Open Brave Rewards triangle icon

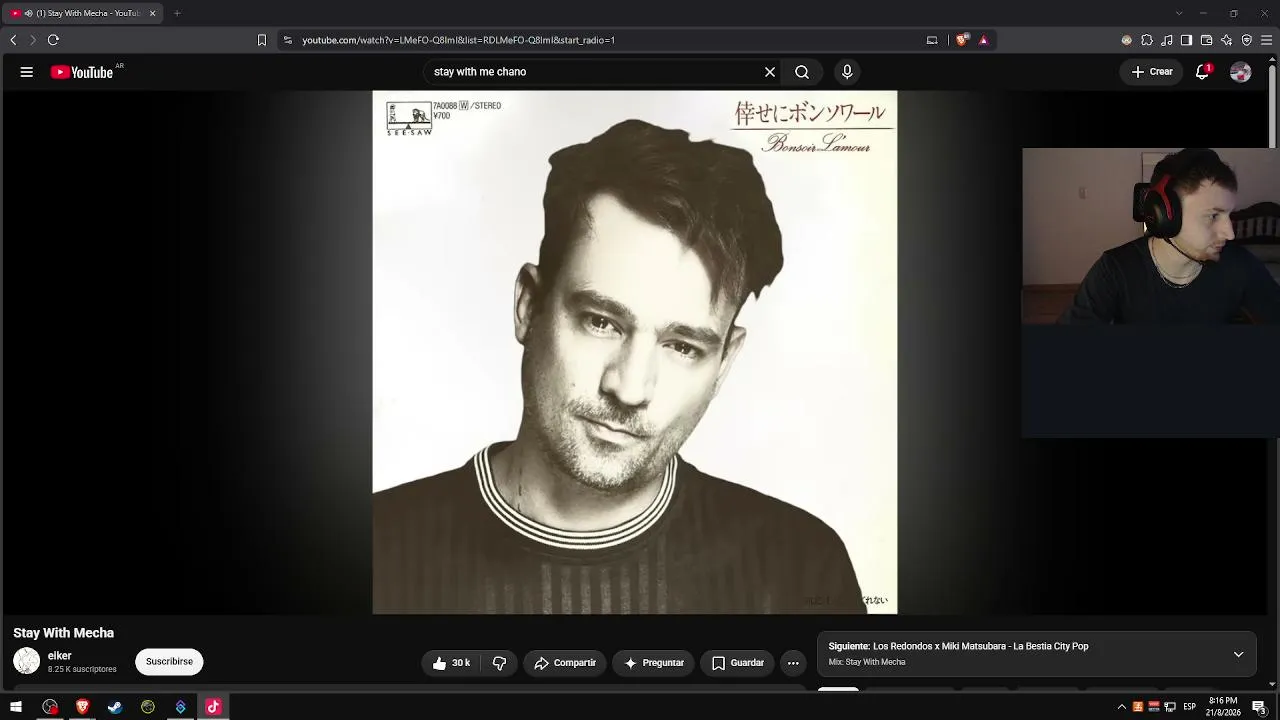[984, 40]
